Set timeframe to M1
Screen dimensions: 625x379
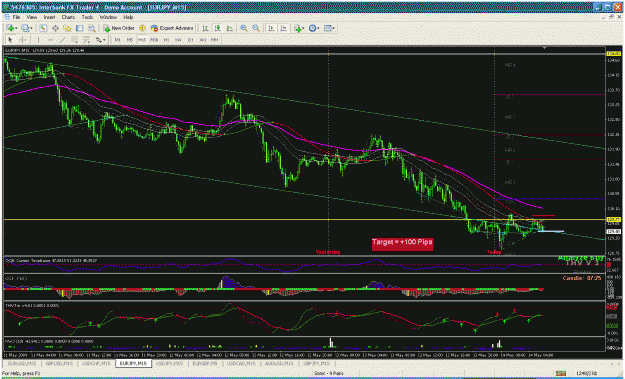pyautogui.click(x=118, y=39)
